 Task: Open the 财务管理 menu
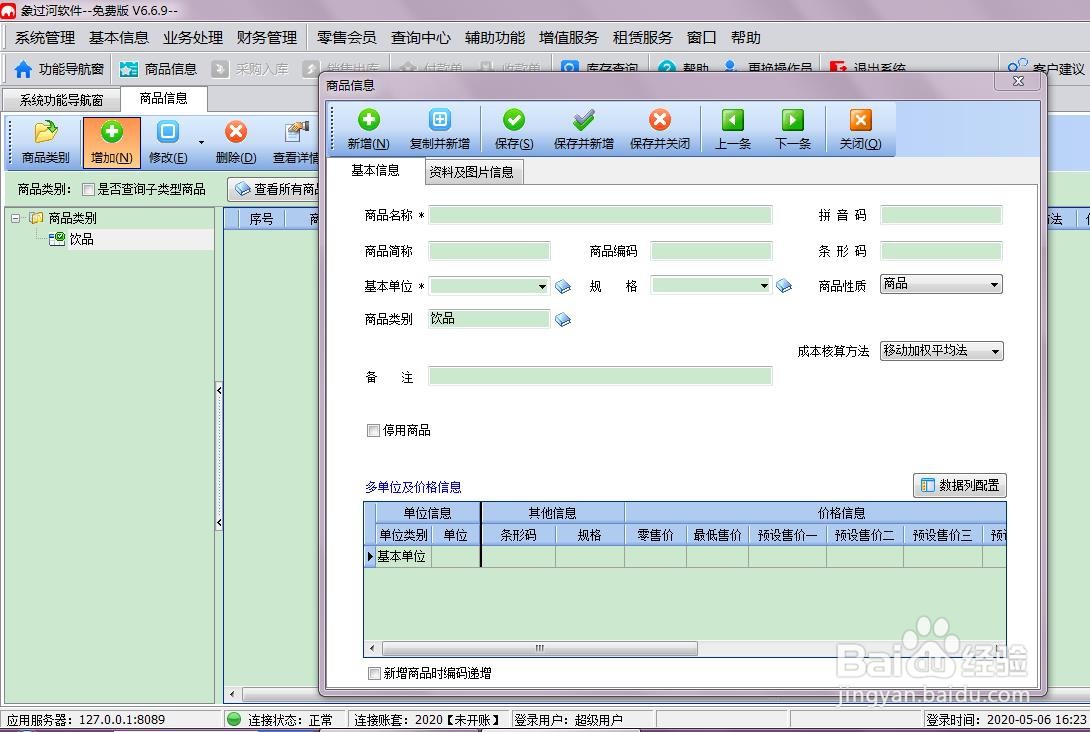(x=266, y=38)
